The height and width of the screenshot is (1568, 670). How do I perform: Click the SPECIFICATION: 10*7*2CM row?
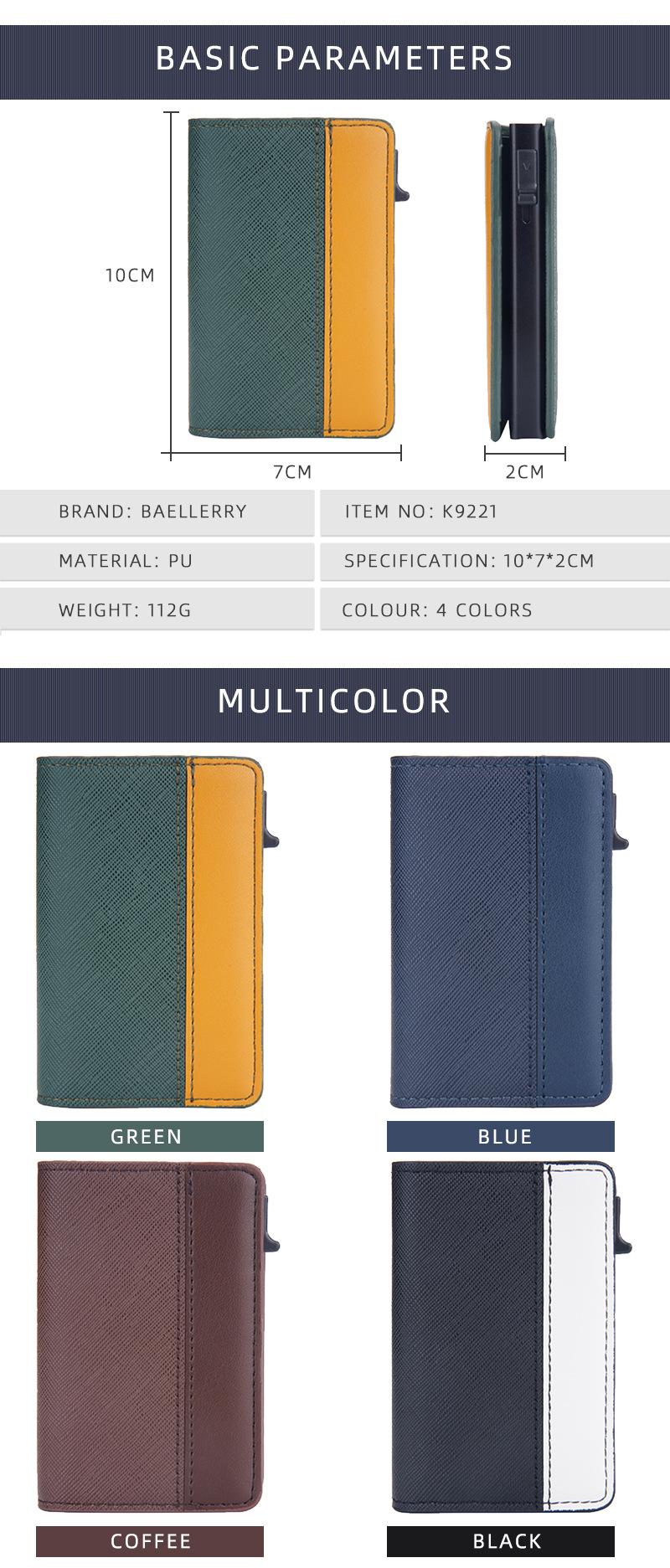tap(495, 562)
